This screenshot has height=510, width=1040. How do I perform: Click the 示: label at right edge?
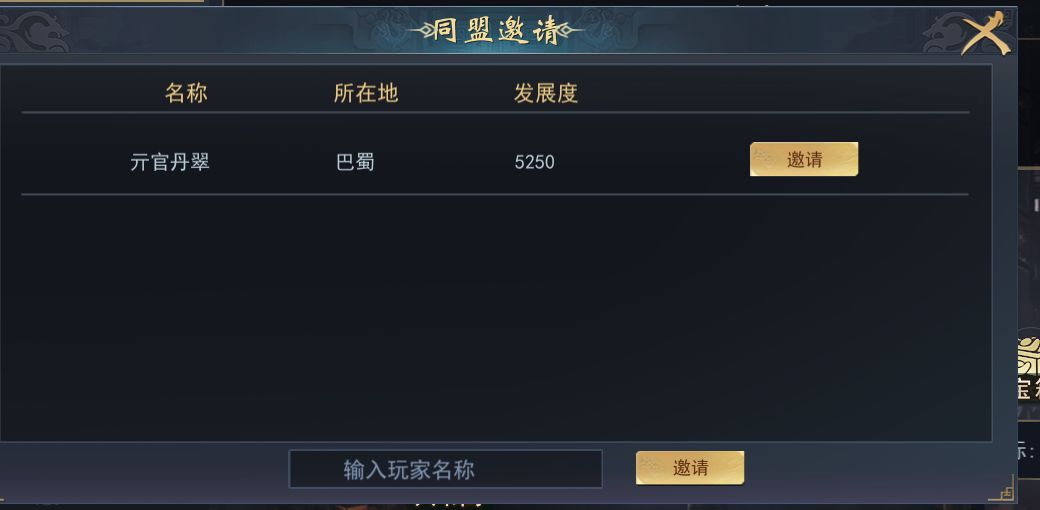[x=1027, y=451]
